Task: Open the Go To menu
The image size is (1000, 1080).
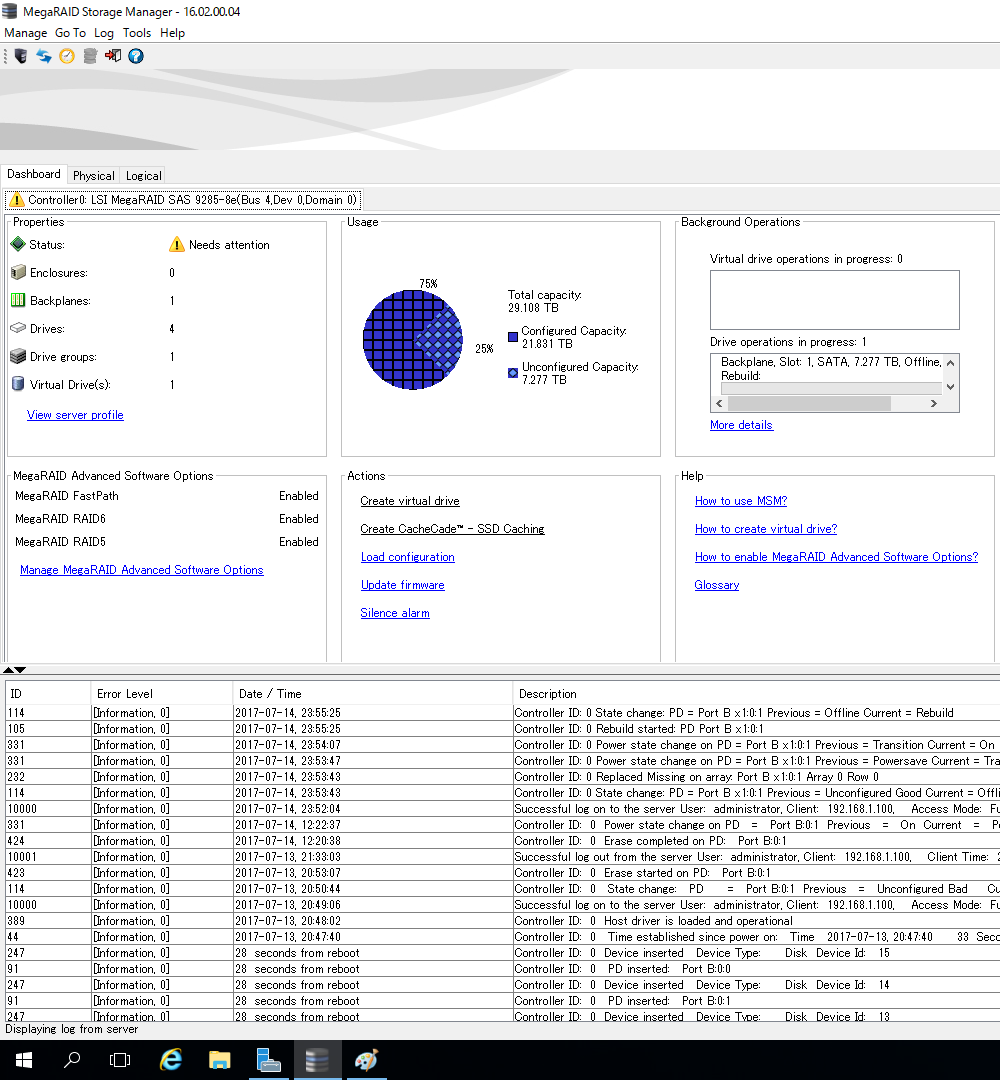Action: (70, 33)
